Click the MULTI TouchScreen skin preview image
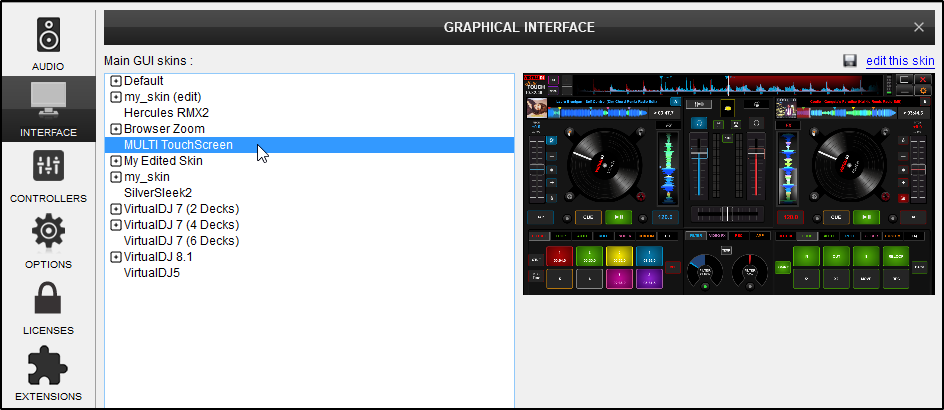 coord(727,184)
